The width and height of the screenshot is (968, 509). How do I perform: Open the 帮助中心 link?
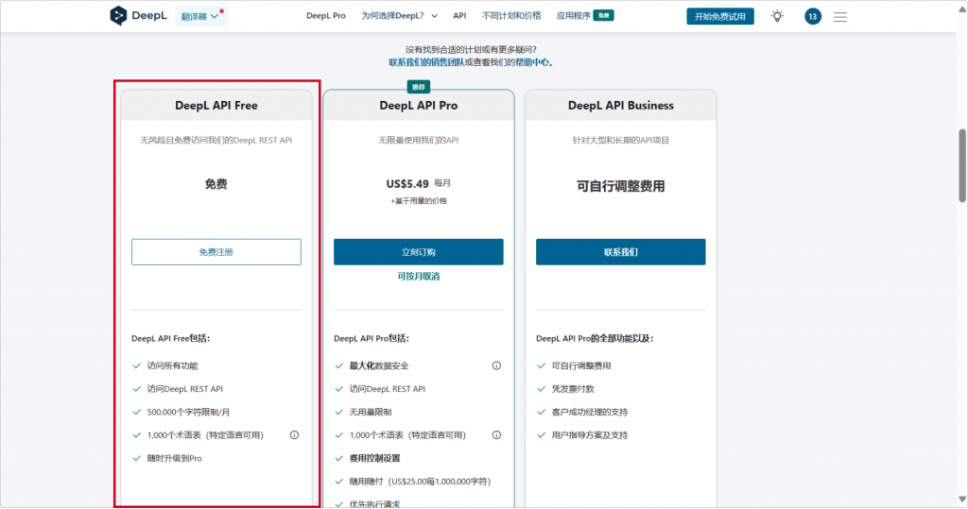[x=532, y=62]
